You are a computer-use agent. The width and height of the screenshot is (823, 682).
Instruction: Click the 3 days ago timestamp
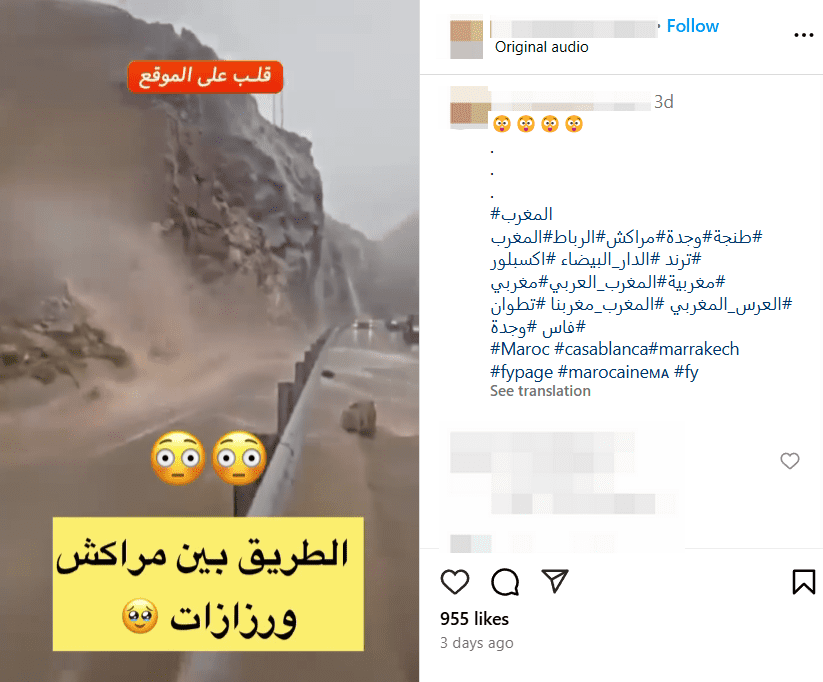tap(477, 643)
